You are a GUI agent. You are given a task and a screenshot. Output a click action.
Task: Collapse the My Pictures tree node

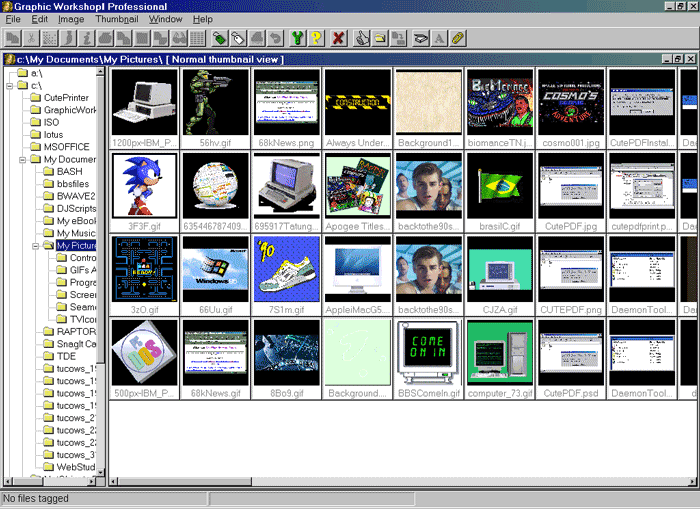coord(36,246)
